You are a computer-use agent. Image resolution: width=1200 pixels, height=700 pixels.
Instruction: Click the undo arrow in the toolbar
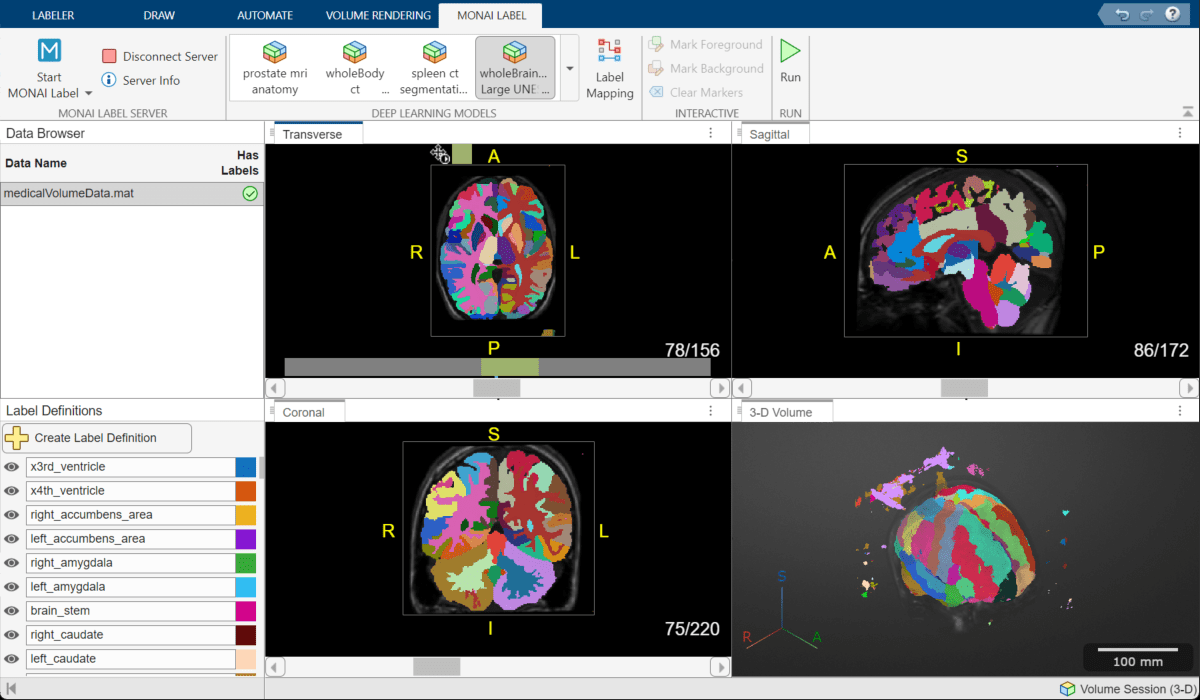(x=1122, y=14)
